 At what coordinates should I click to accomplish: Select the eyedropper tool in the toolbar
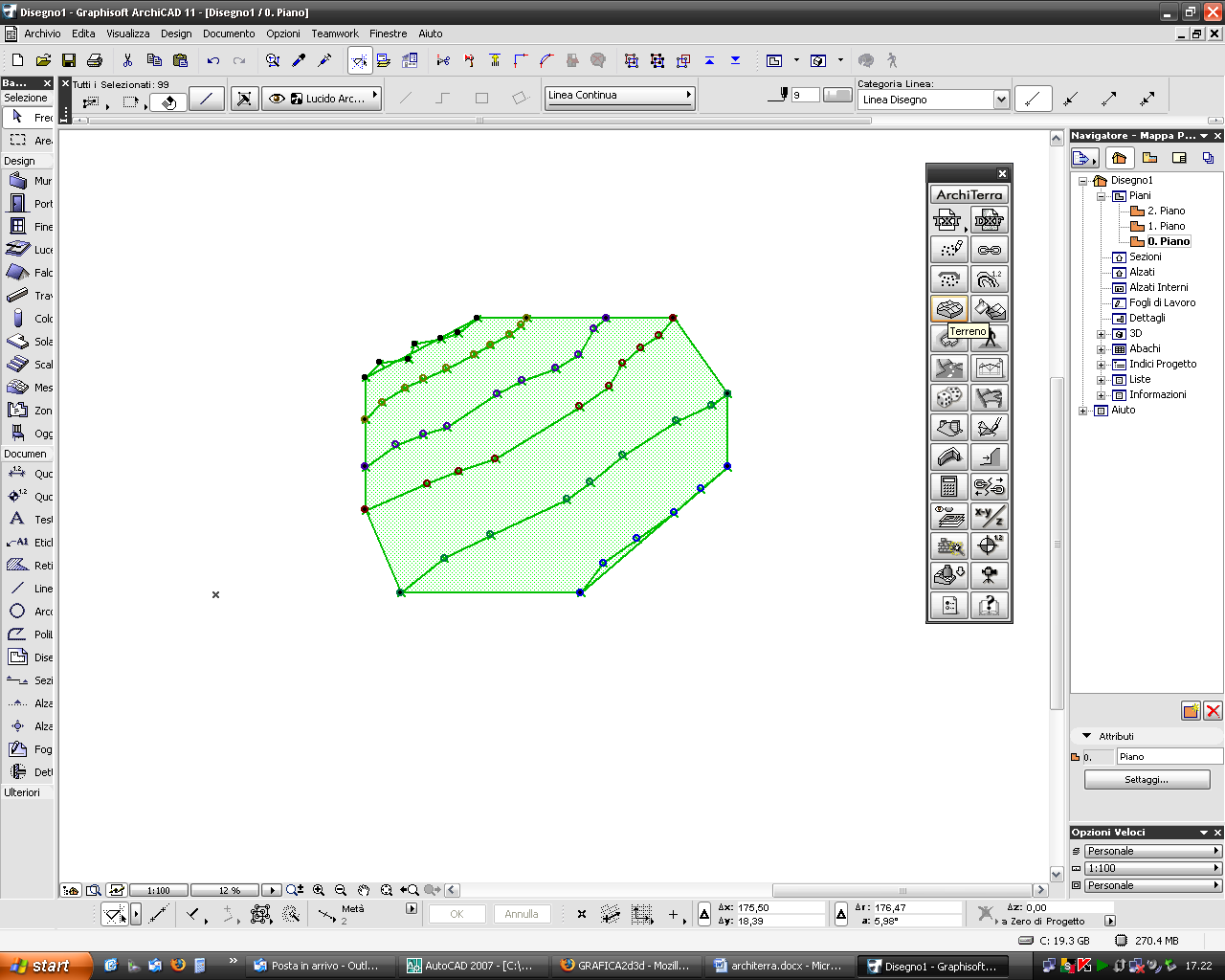click(x=299, y=60)
